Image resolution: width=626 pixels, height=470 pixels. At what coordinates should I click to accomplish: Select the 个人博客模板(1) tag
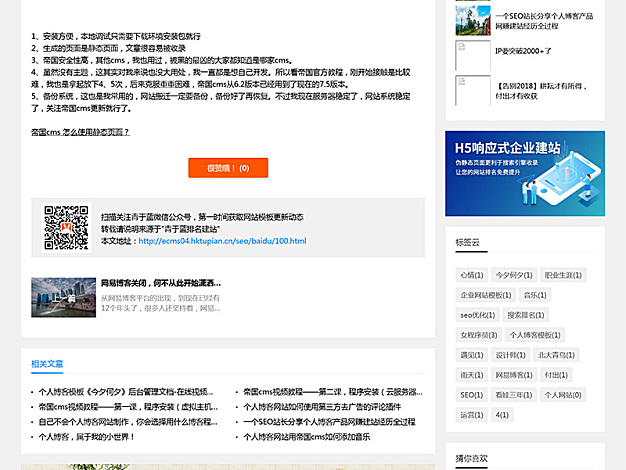535,335
